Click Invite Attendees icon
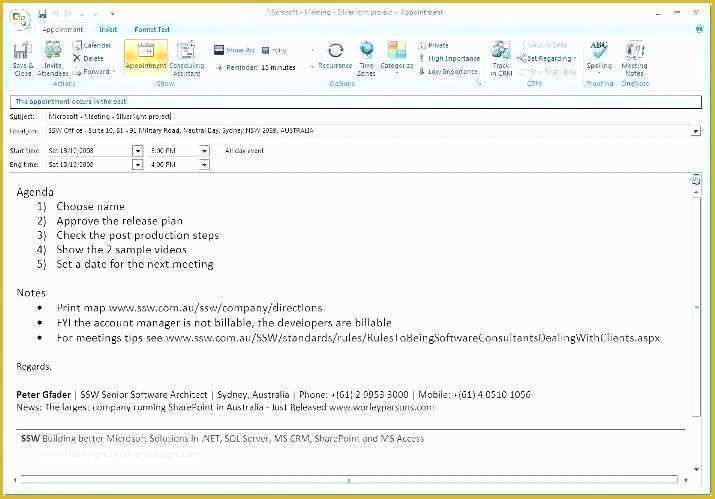The image size is (715, 499). pos(52,58)
